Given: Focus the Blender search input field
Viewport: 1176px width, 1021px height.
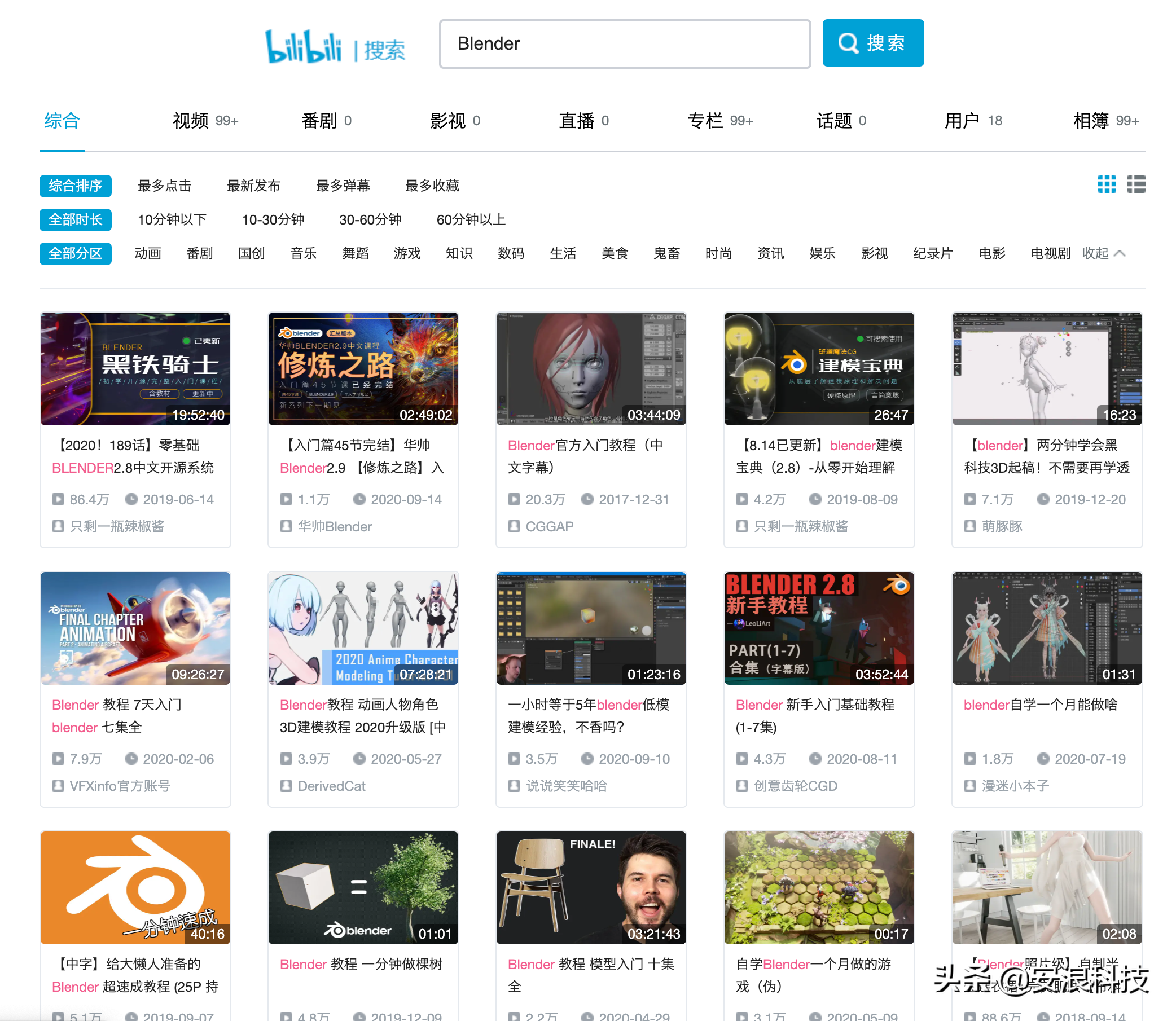Looking at the screenshot, I should (625, 44).
